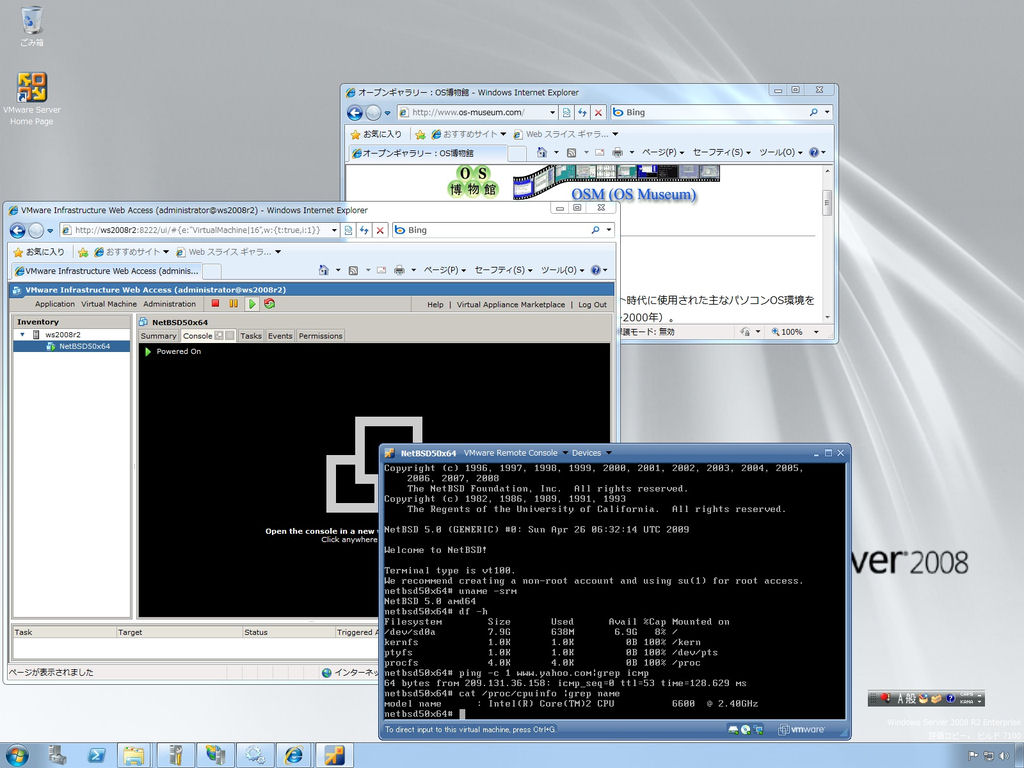Image resolution: width=1024 pixels, height=768 pixels.
Task: Open the Virtual Machine menu
Action: [108, 304]
